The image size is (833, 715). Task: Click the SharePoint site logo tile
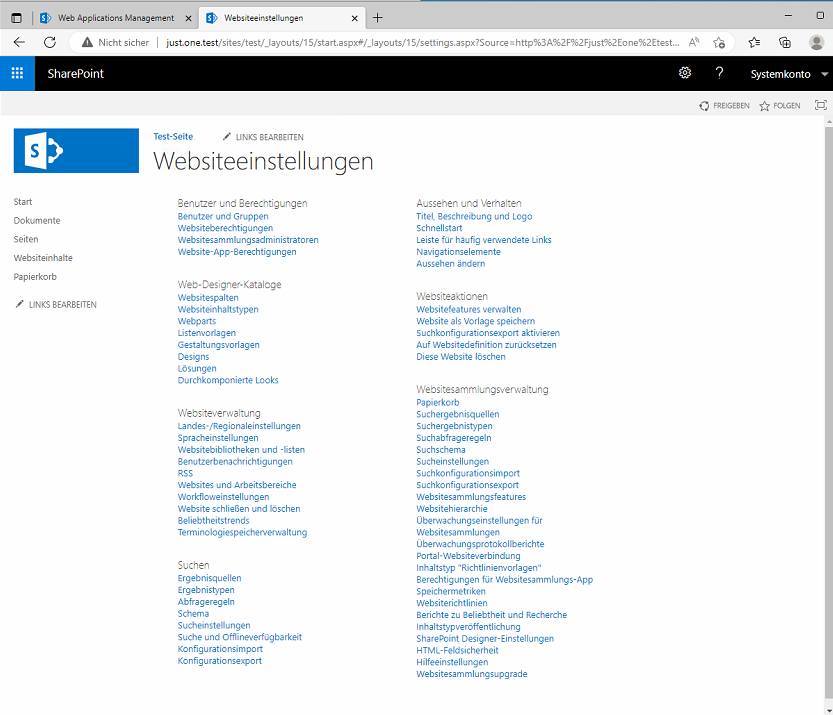pos(76,150)
